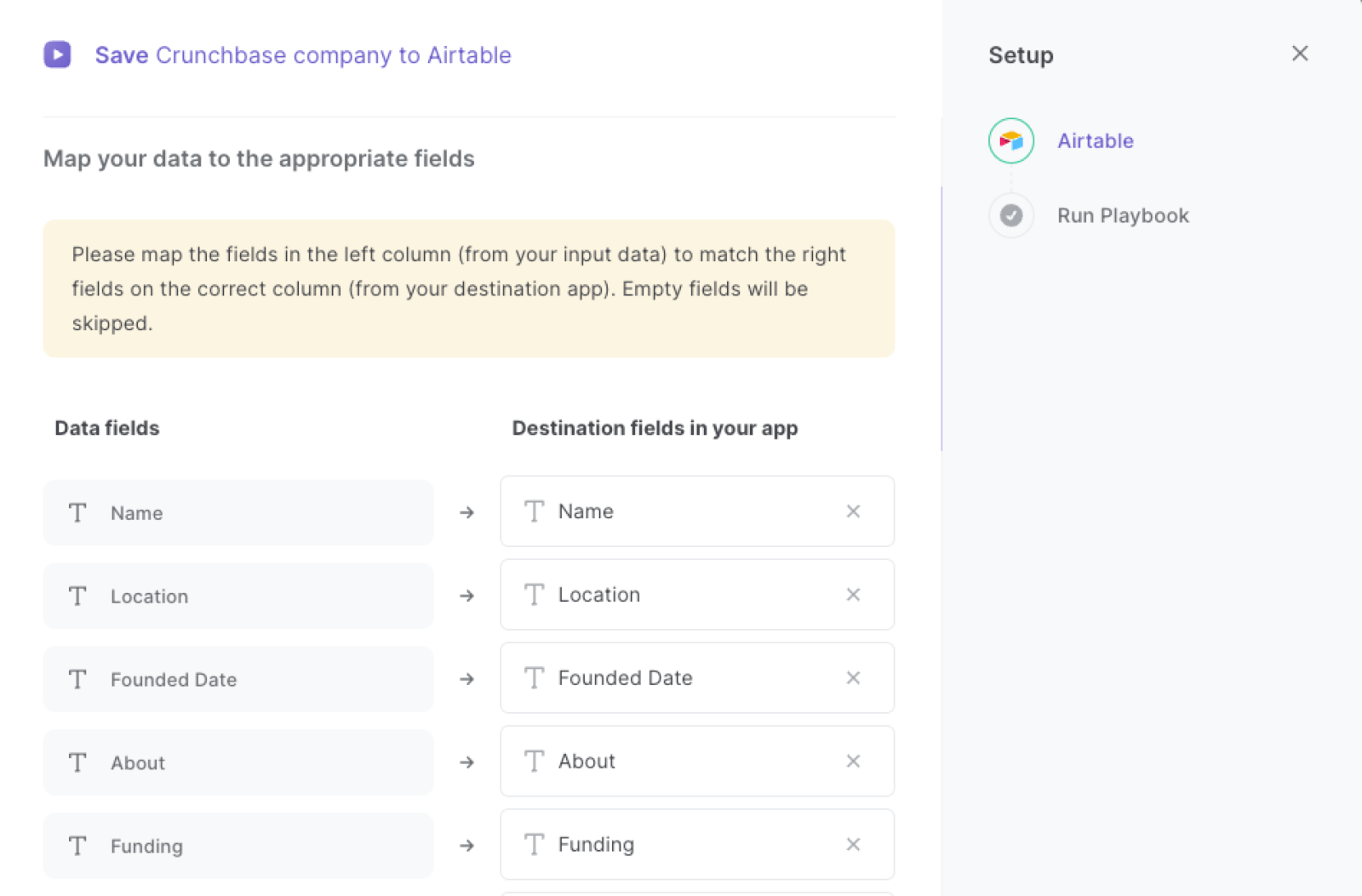Select the Founded Date data field
Viewport: 1362px width, 896px height.
[x=238, y=679]
